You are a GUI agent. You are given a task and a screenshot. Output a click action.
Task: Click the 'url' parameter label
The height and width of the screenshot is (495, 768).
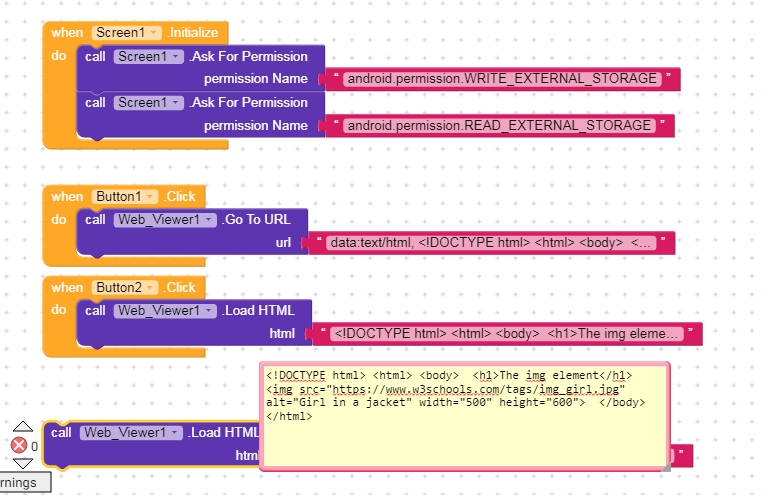tap(283, 243)
